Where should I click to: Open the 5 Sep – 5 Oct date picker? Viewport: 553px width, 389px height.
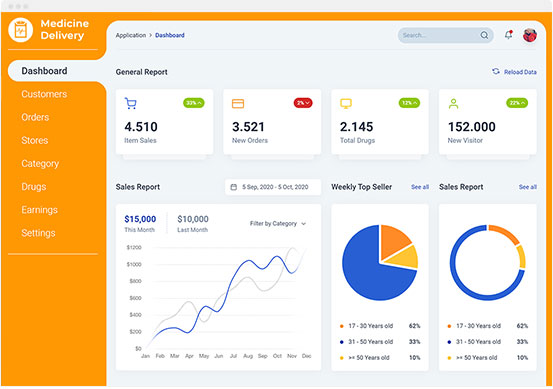click(273, 187)
